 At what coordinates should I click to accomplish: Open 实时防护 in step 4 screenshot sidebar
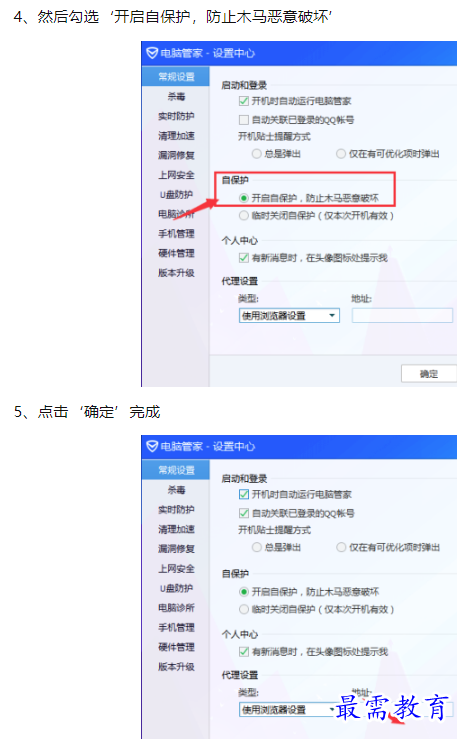176,116
